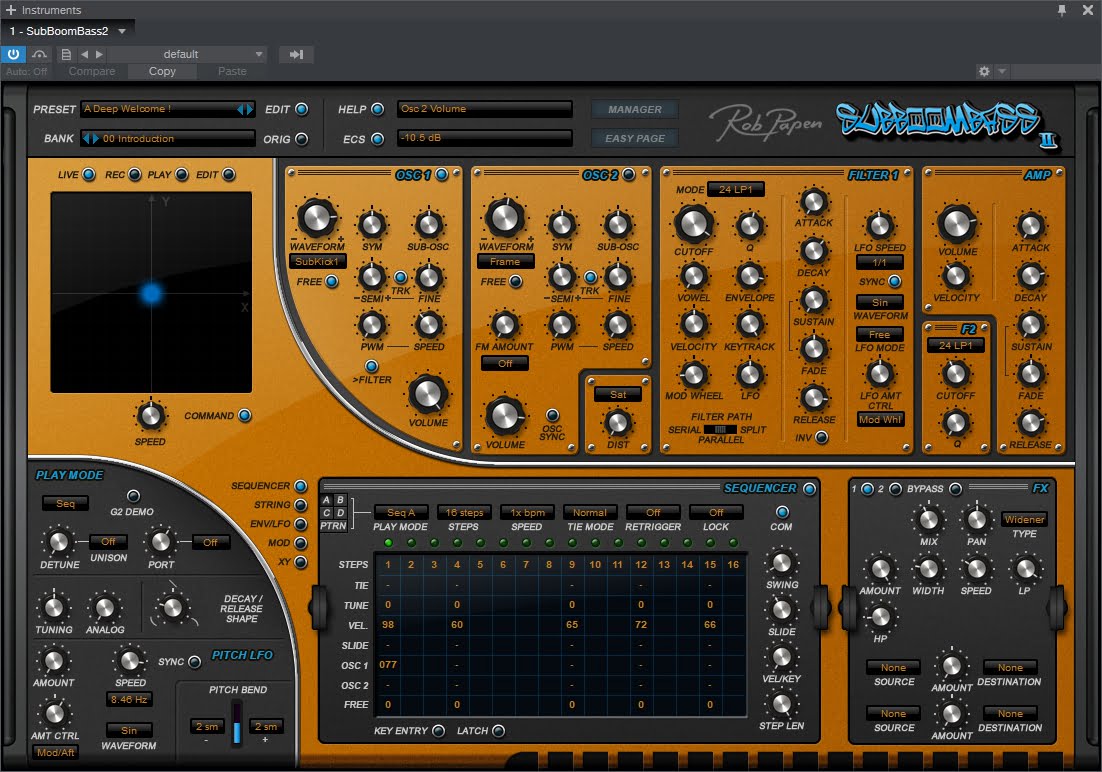Click the AMP Volume knob
1102x772 pixels.
pos(957,224)
